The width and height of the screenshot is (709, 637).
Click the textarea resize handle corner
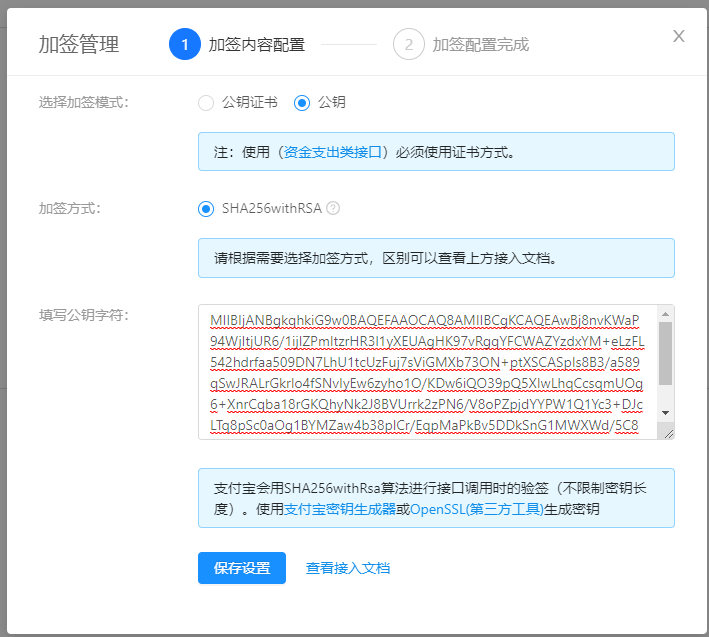pos(667,432)
